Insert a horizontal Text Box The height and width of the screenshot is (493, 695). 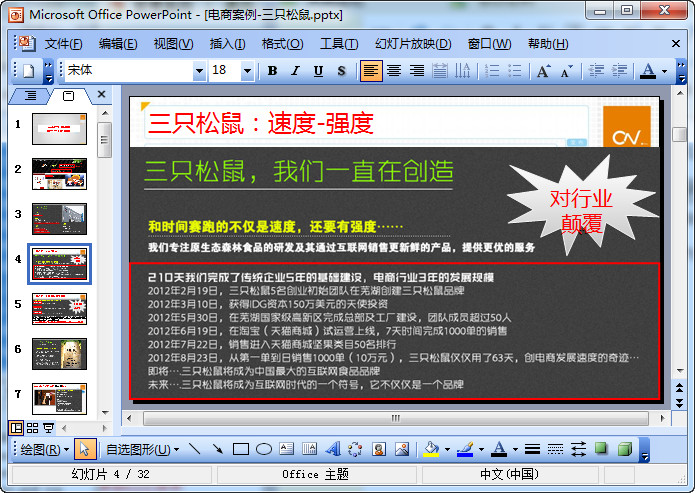click(287, 450)
